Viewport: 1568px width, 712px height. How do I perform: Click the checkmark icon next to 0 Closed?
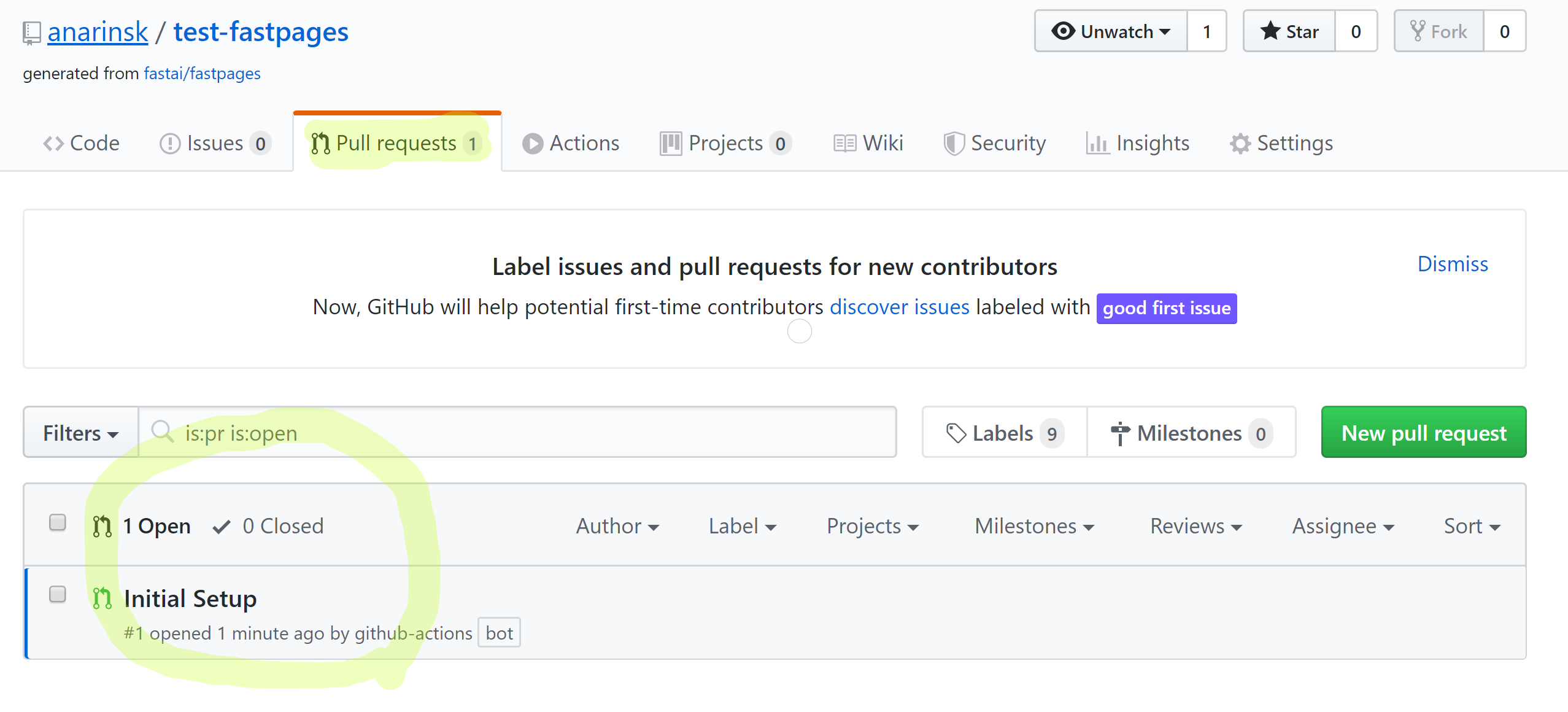(222, 527)
